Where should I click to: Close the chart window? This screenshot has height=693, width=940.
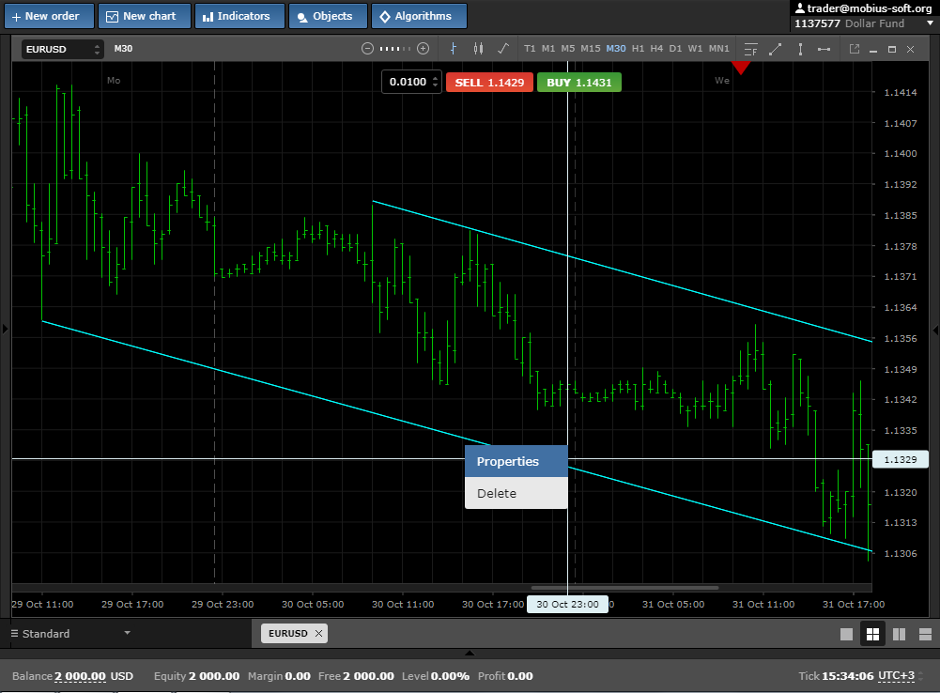point(911,49)
